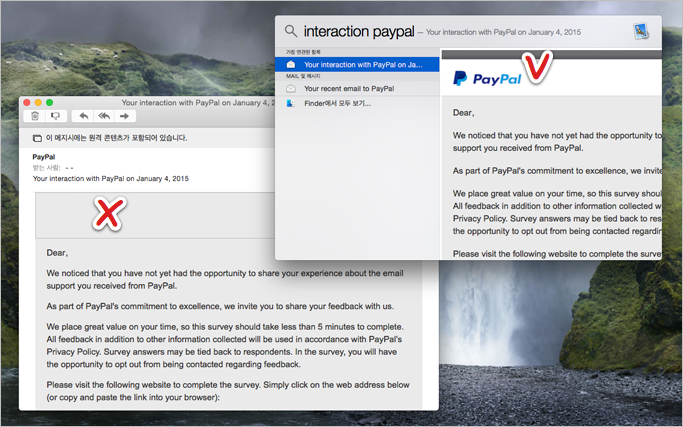The image size is (683, 427).
Task: Click 'MAIL 및 메시지' section header
Action: pos(303,76)
